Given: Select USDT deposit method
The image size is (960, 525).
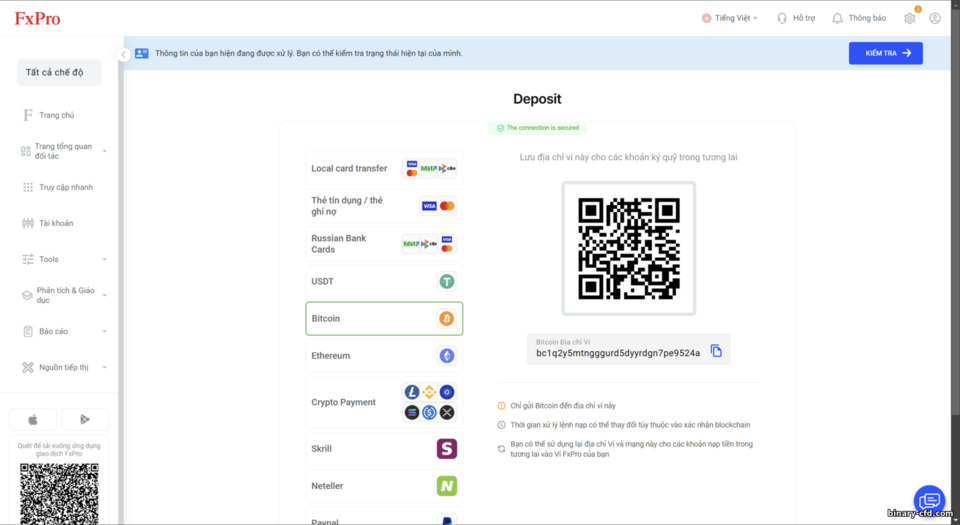Looking at the screenshot, I should point(384,281).
